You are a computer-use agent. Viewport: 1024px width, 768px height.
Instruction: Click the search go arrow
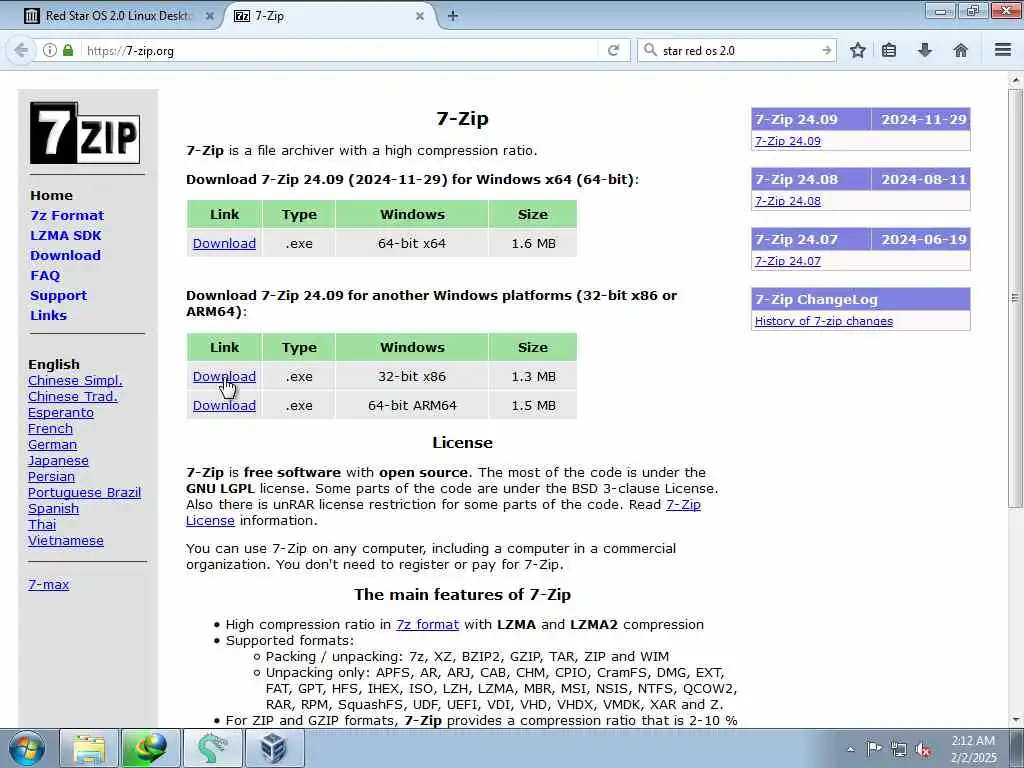coord(826,50)
